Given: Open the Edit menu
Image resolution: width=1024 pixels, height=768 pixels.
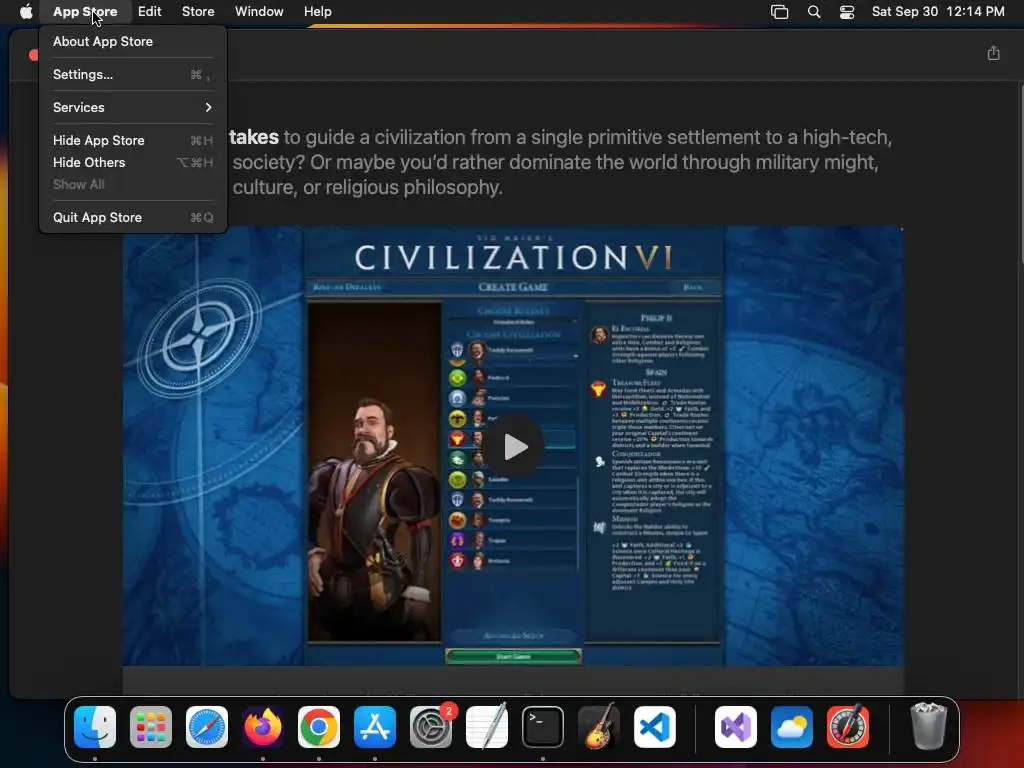Looking at the screenshot, I should (150, 12).
